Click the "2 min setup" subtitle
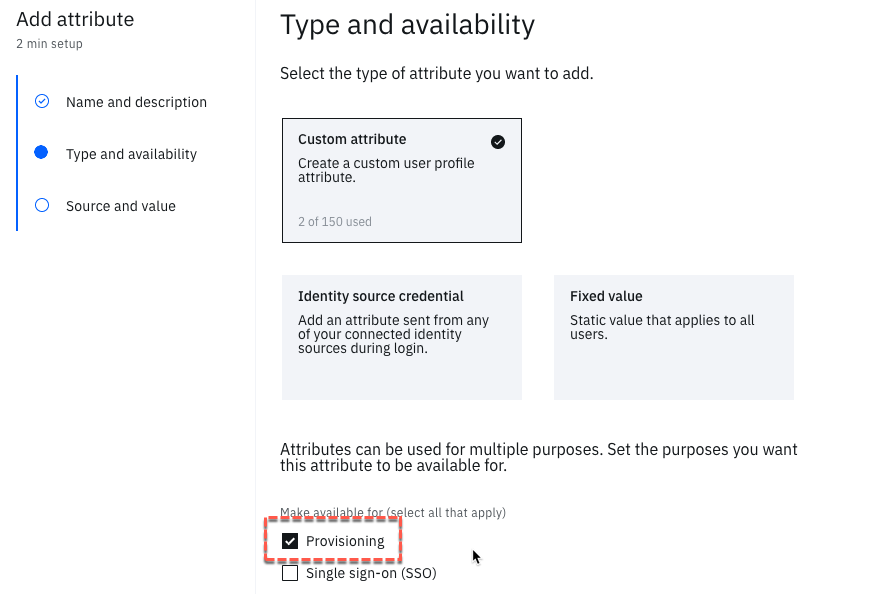Viewport: 878px width, 594px height. (49, 44)
